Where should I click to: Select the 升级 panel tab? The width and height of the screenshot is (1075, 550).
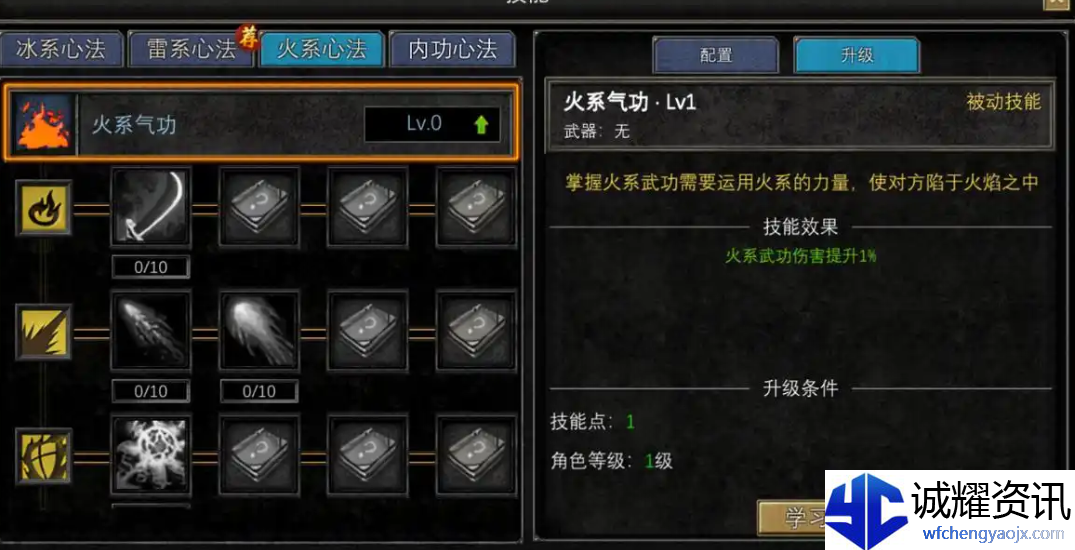pyautogui.click(x=857, y=55)
